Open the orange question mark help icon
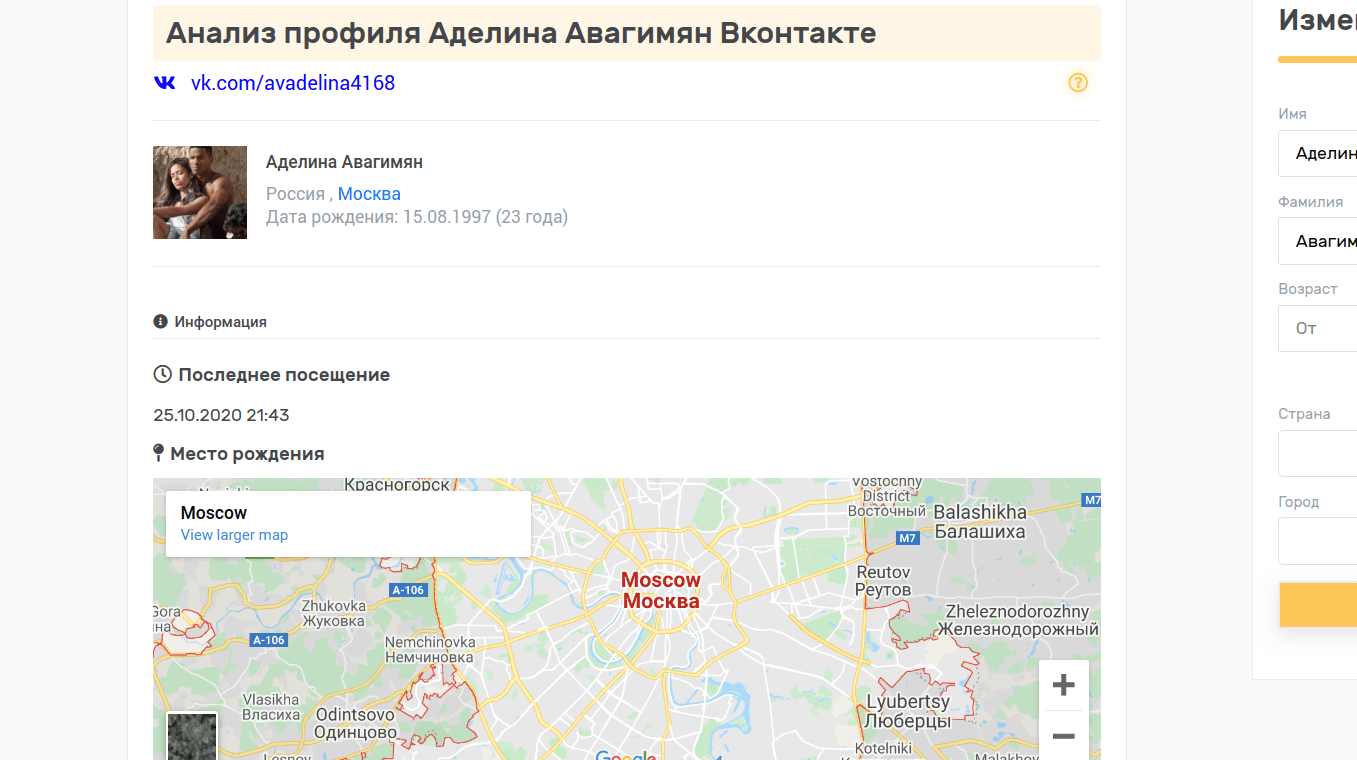This screenshot has height=760, width=1357. (x=1078, y=83)
